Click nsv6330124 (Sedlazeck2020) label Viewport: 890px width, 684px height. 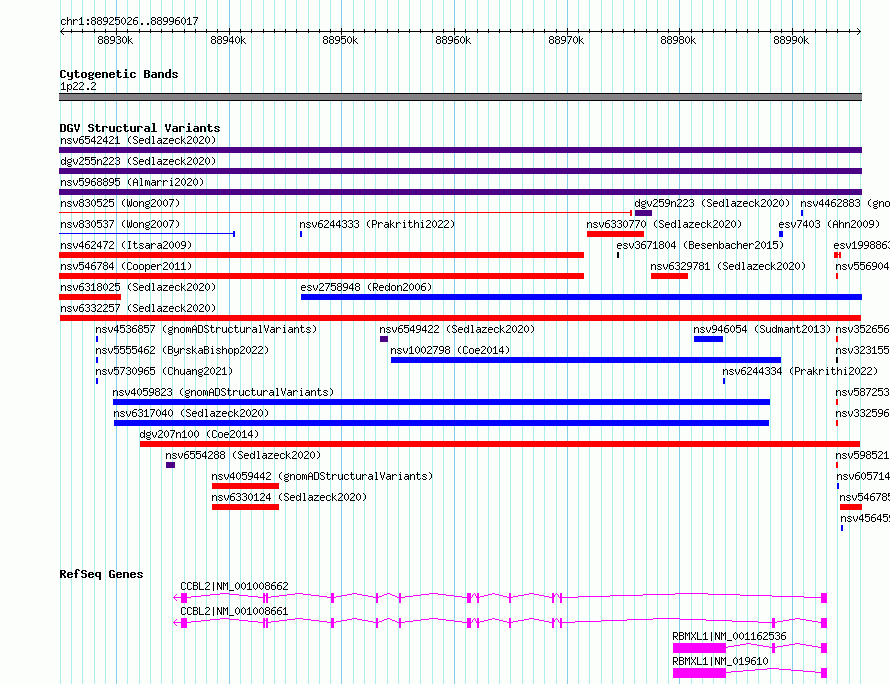[289, 497]
